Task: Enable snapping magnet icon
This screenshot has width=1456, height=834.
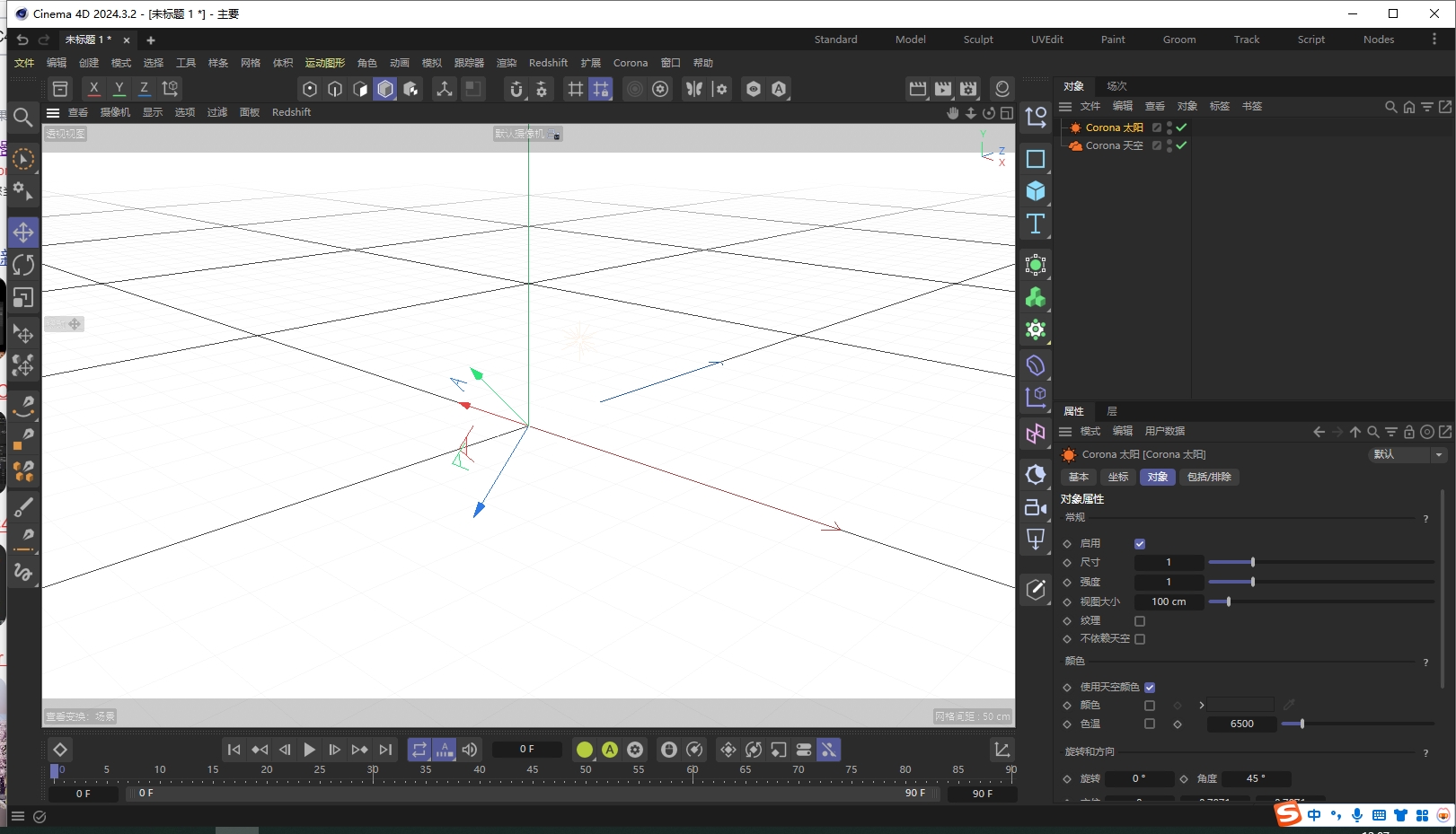Action: coord(516,88)
